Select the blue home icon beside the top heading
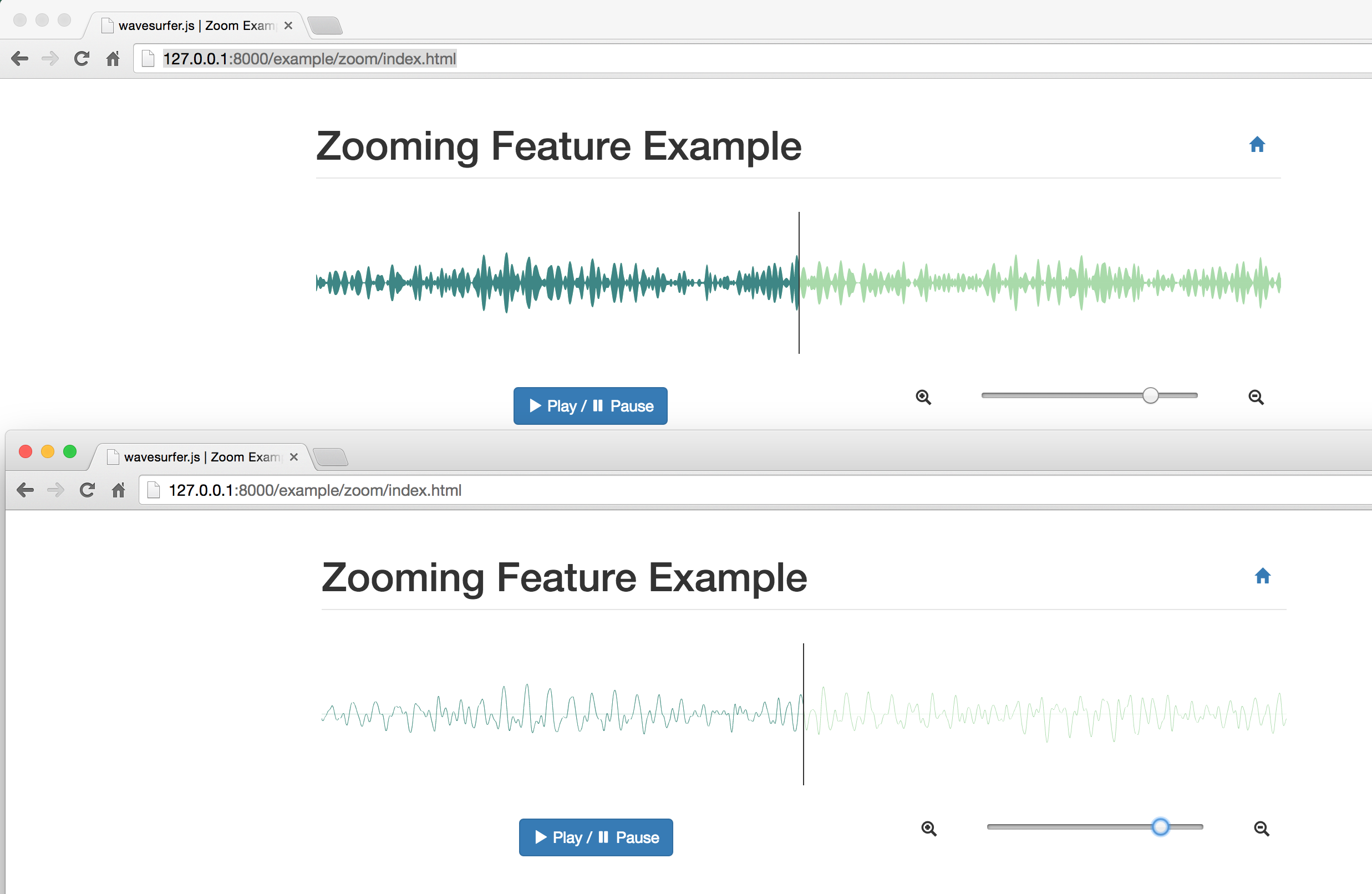 click(x=1257, y=145)
